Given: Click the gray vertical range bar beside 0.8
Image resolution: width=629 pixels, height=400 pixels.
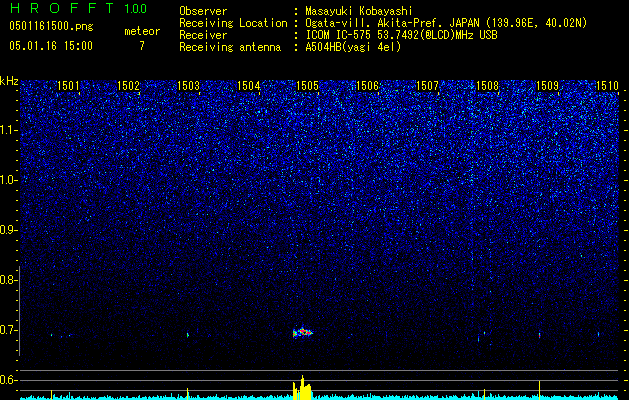Looking at the screenshot, I should tap(19, 311).
